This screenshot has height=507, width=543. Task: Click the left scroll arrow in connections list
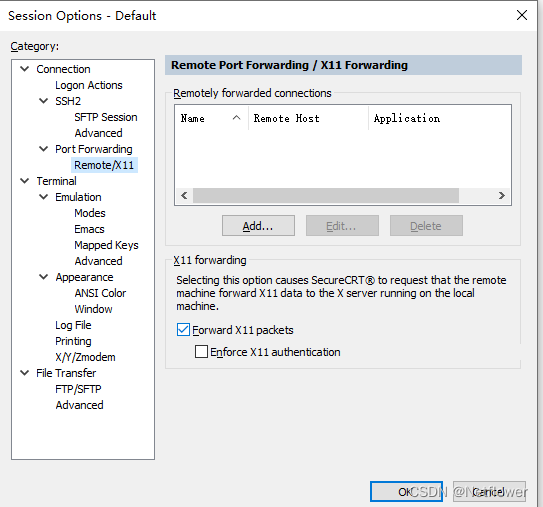tap(184, 196)
